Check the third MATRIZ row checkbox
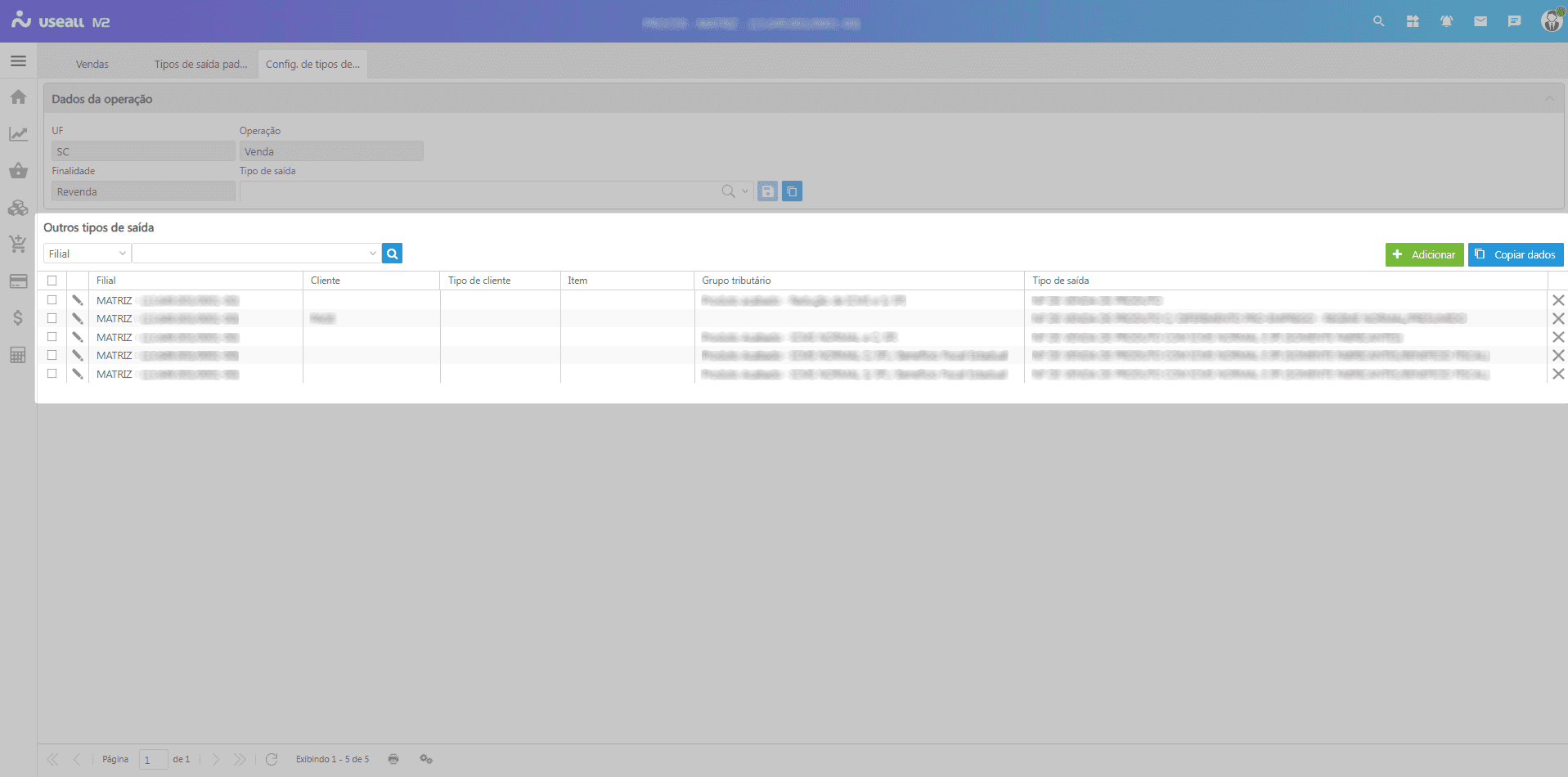 tap(52, 337)
